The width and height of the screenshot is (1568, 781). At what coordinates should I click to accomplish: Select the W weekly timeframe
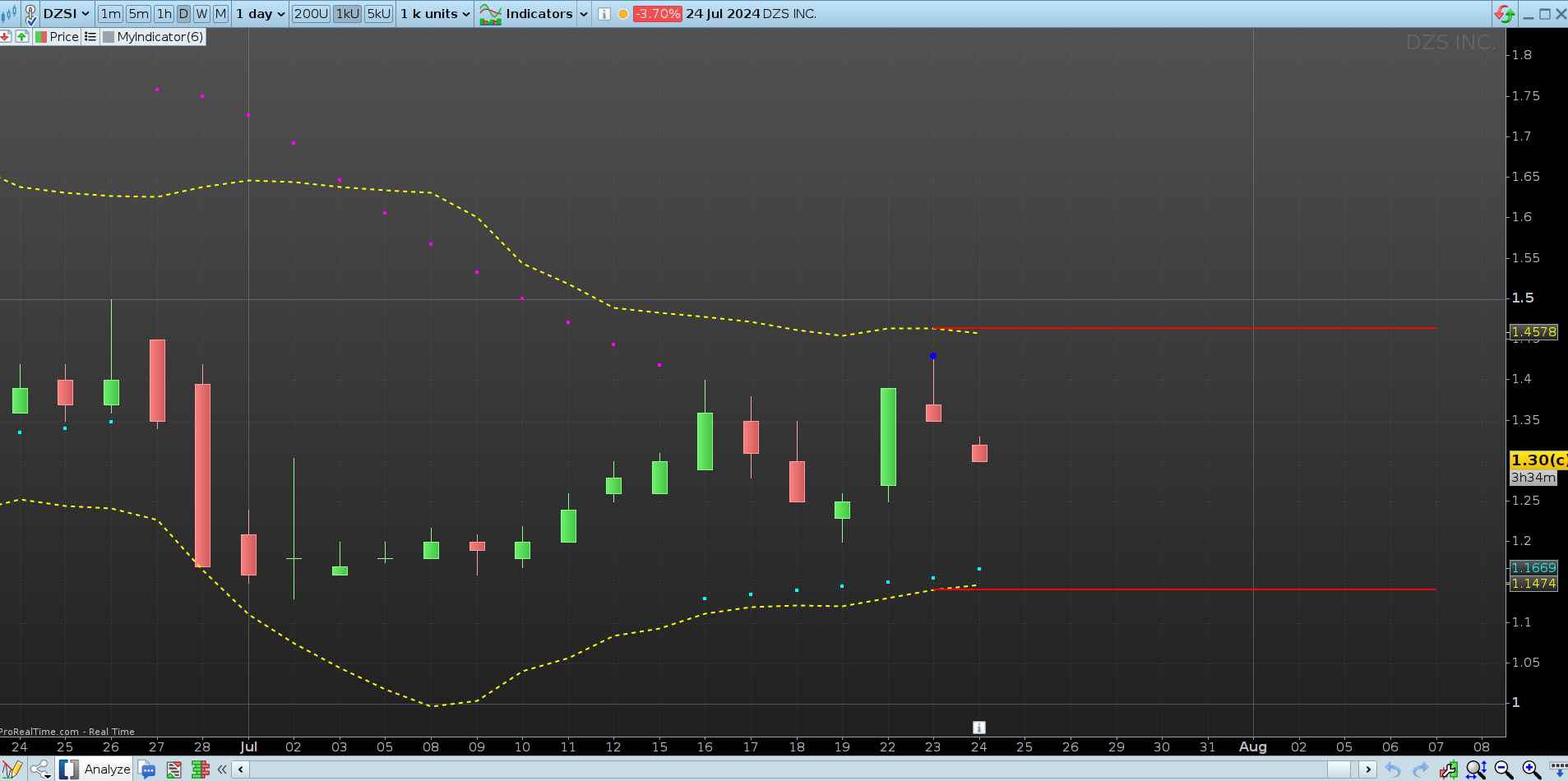click(x=201, y=14)
